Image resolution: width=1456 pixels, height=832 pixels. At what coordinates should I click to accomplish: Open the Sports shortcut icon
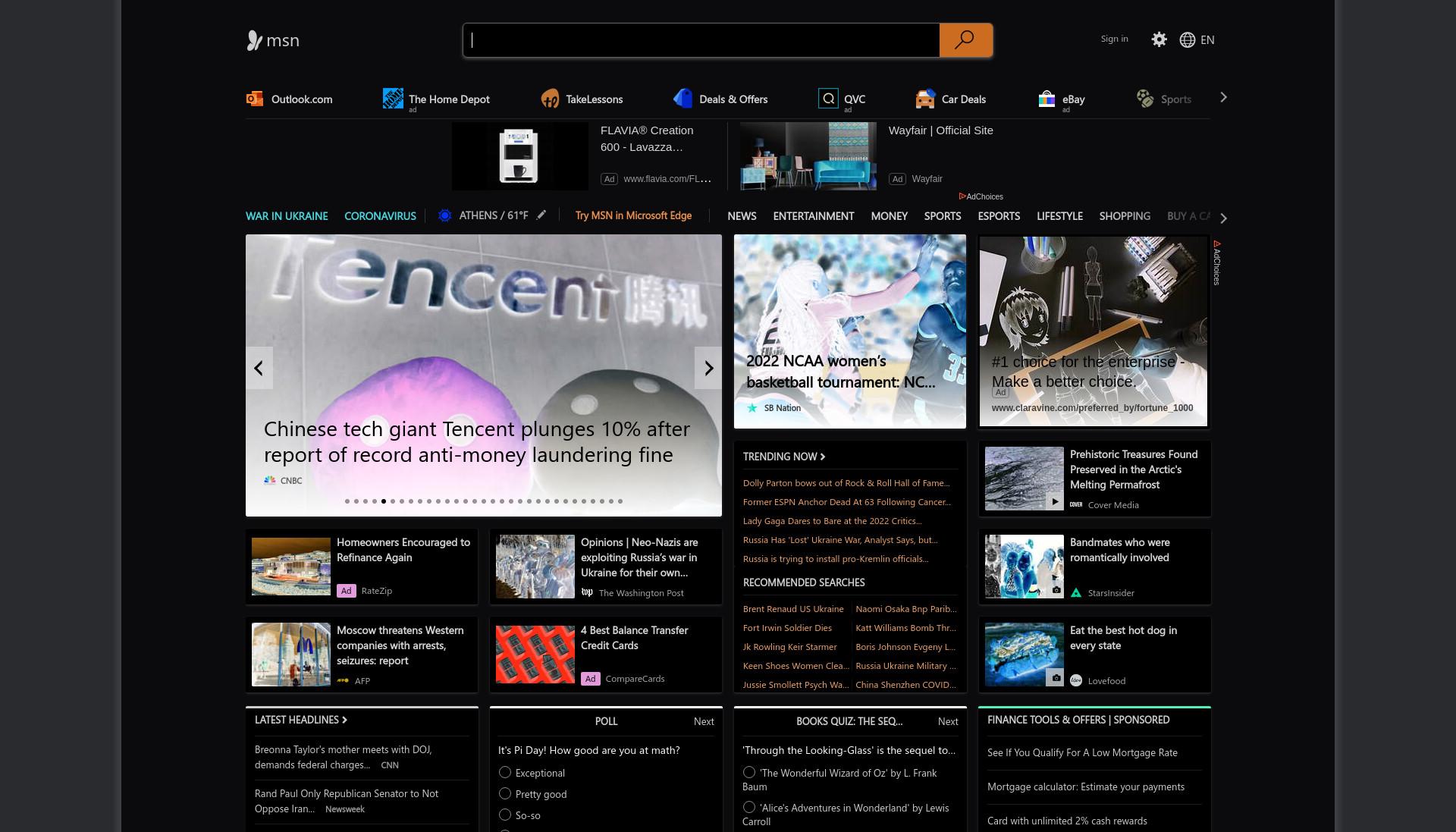(1145, 99)
